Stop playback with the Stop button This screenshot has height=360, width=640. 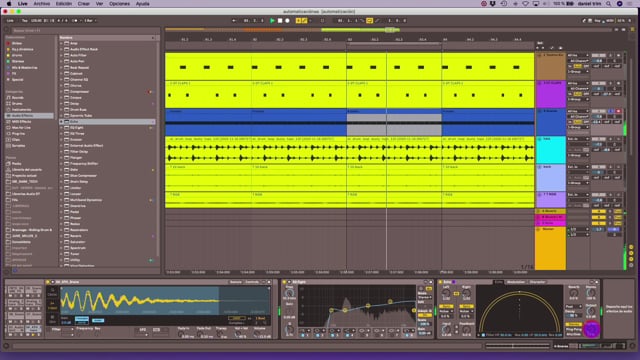[x=280, y=20]
